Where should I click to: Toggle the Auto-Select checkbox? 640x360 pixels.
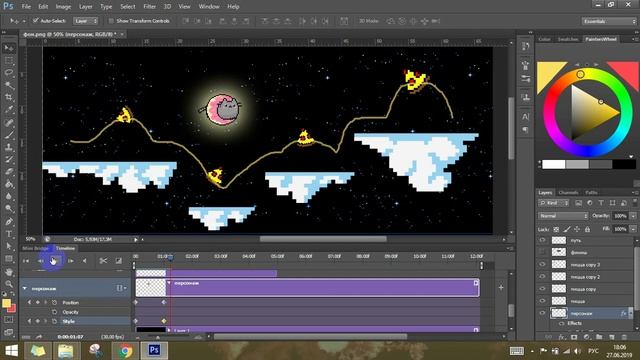(x=36, y=20)
